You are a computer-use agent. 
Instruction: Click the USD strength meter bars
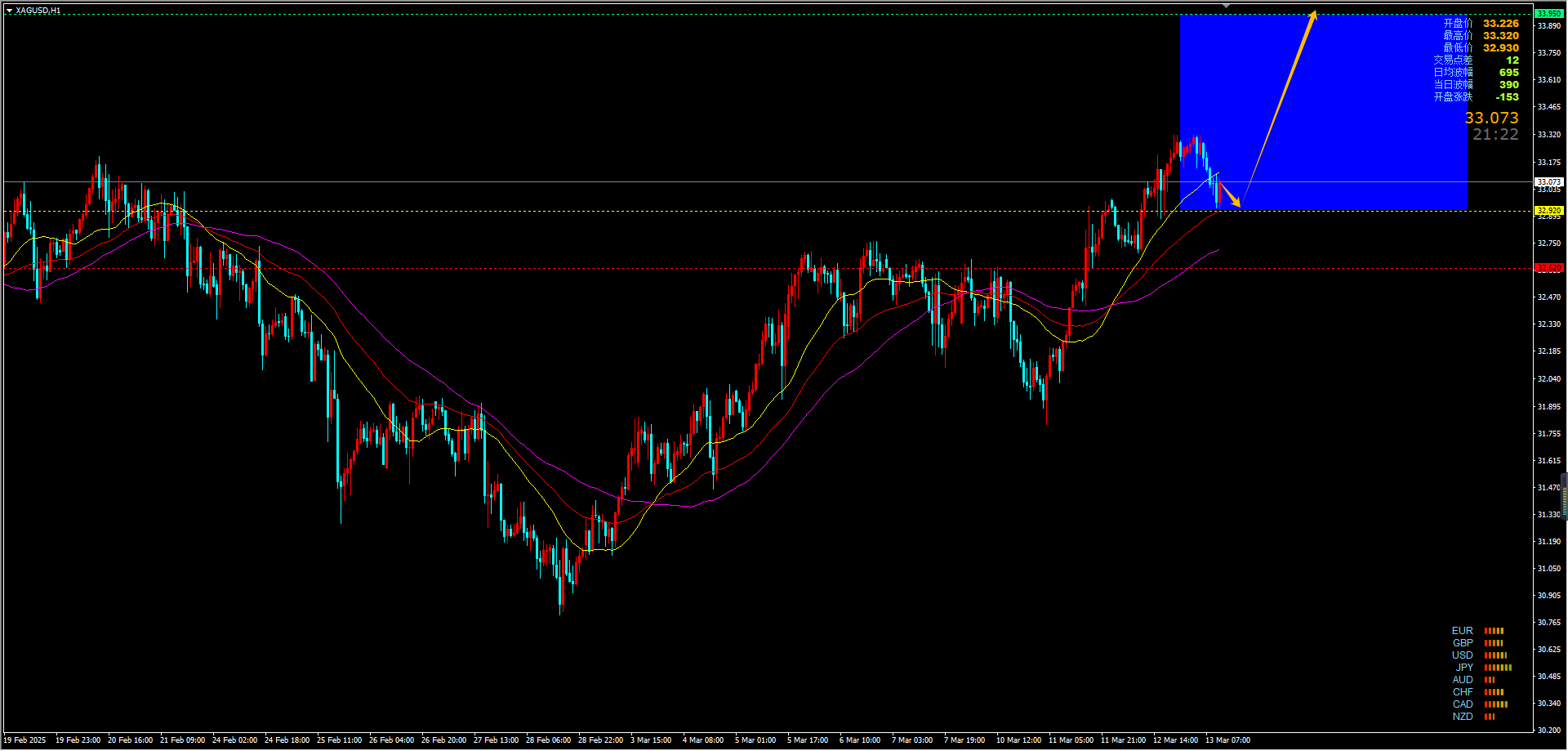(x=1495, y=655)
